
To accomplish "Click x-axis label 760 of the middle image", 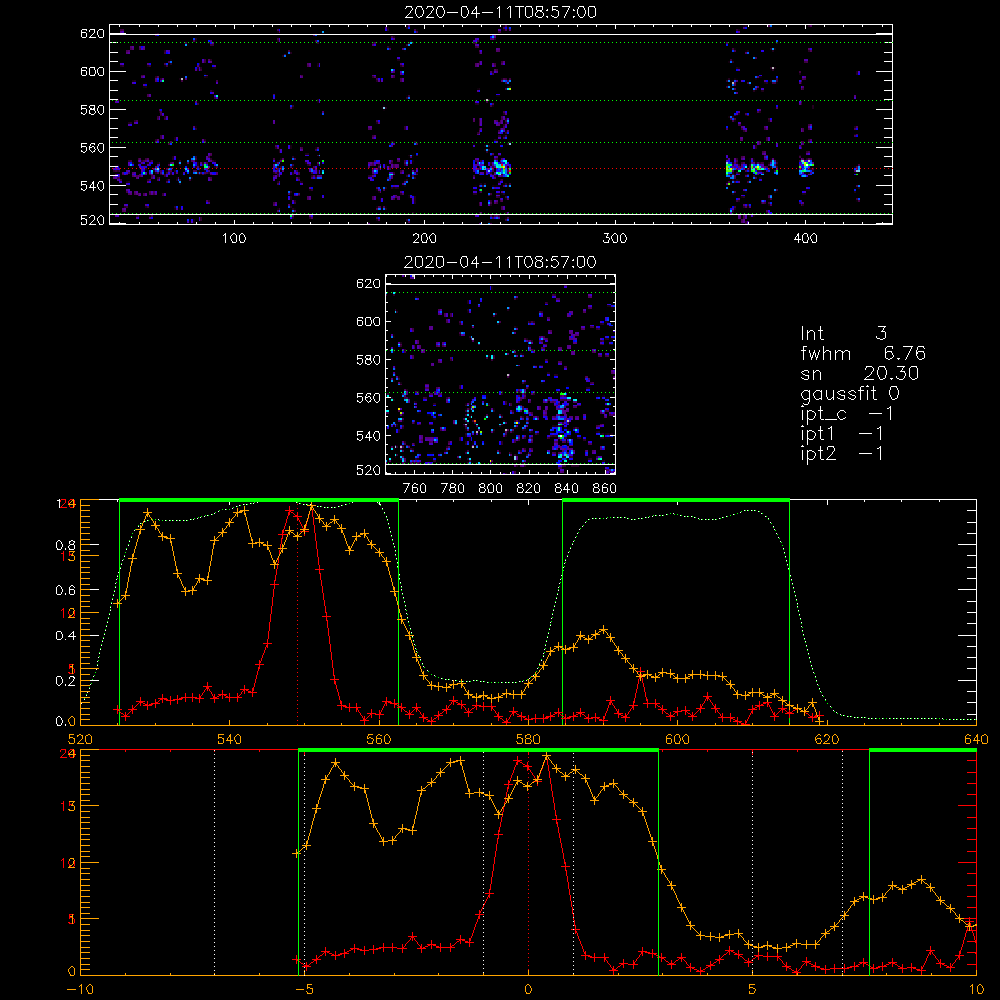I will (415, 489).
